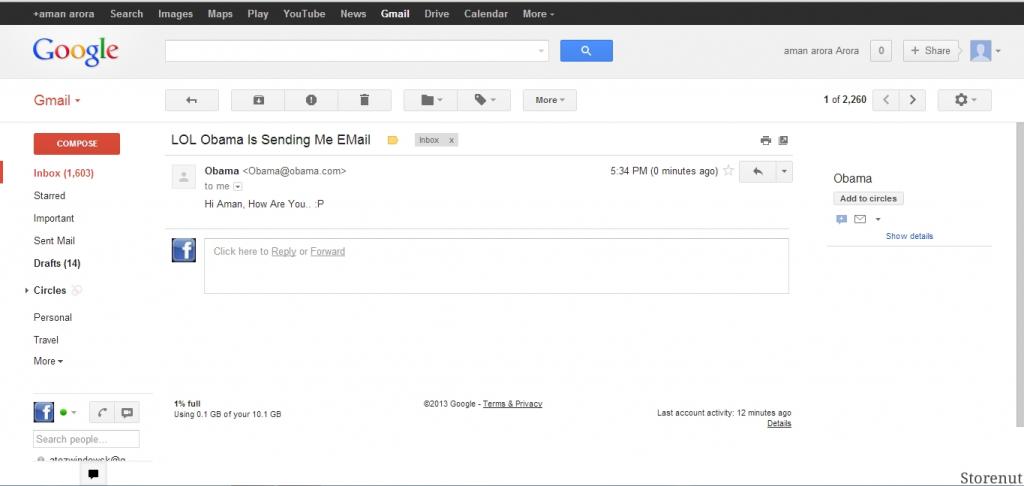Open Sent Mail
The image size is (1024, 486).
point(54,240)
